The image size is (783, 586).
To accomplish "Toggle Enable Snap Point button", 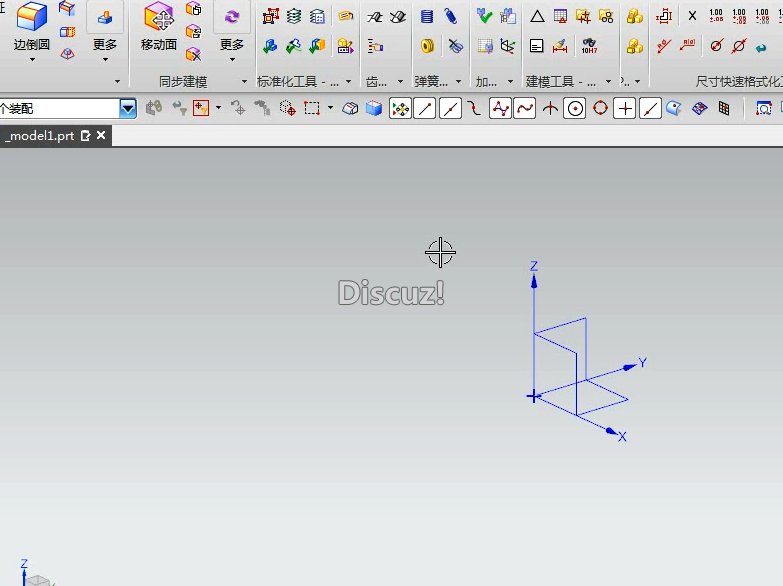I will pyautogui.click(x=400, y=108).
